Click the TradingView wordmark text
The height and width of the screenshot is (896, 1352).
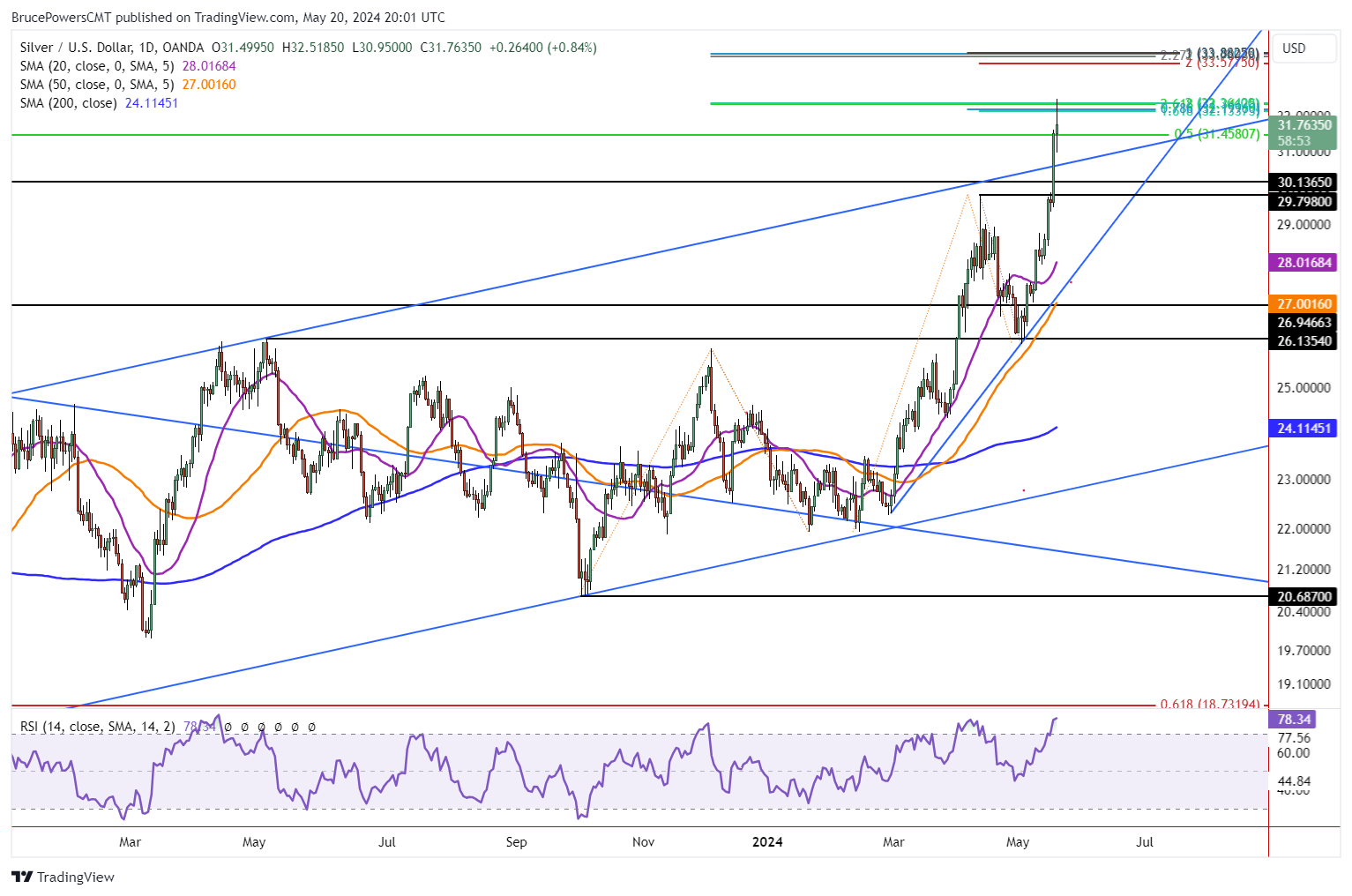[x=76, y=877]
